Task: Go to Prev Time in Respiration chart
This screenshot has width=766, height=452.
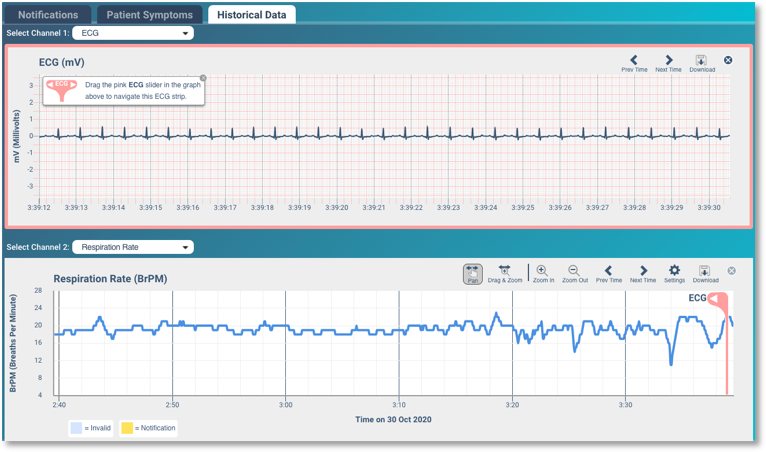Action: 608,273
